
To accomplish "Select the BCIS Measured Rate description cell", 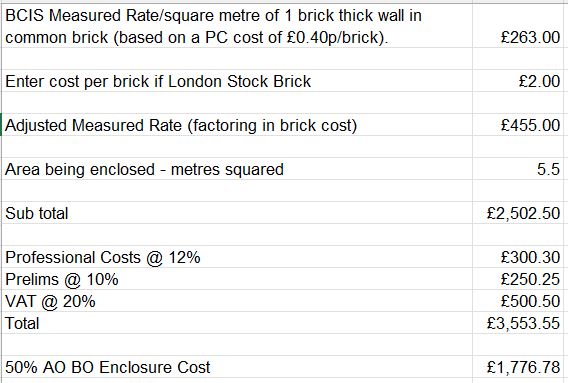I will (237, 26).
